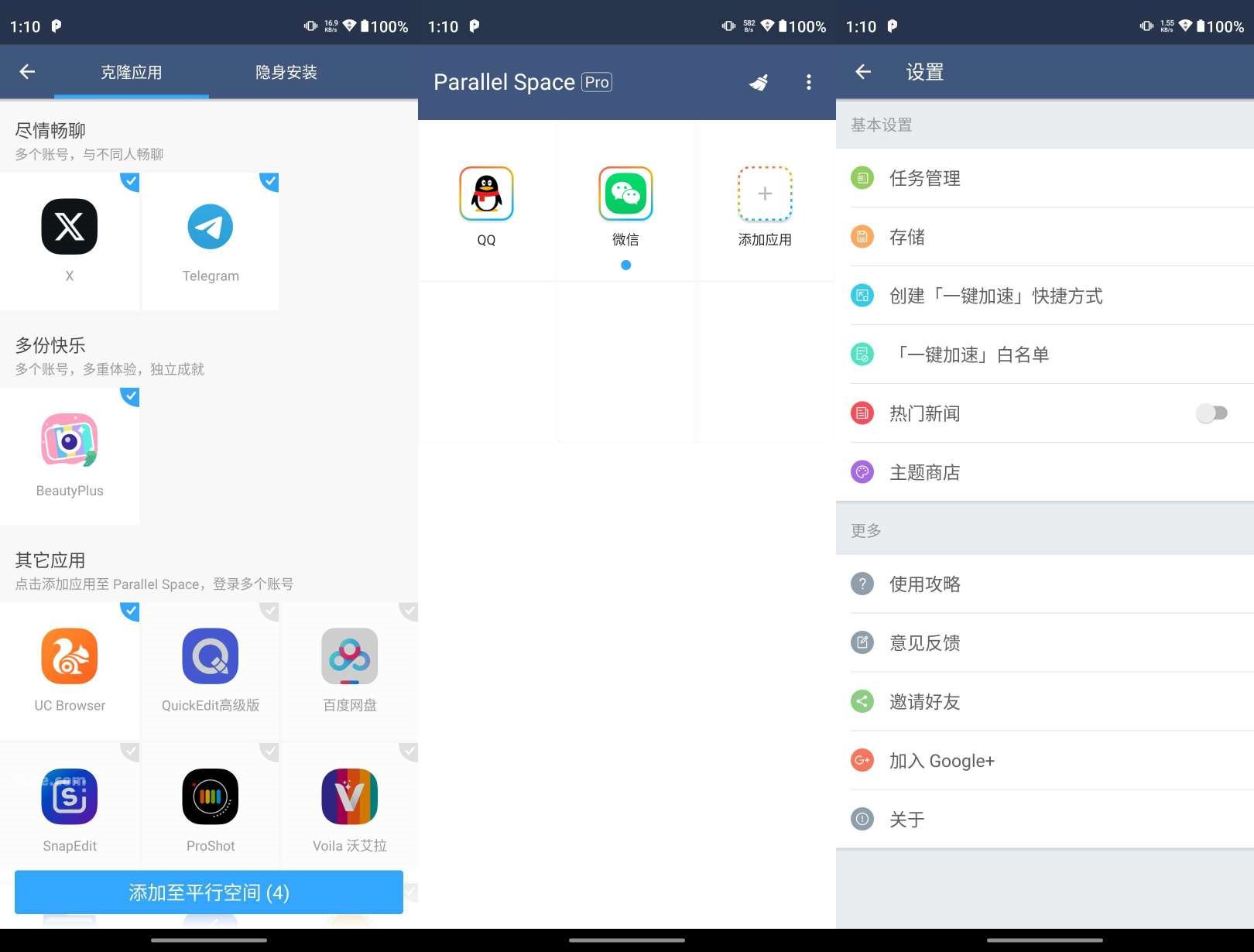Check the SnapEdit selection checkbox

(x=130, y=750)
